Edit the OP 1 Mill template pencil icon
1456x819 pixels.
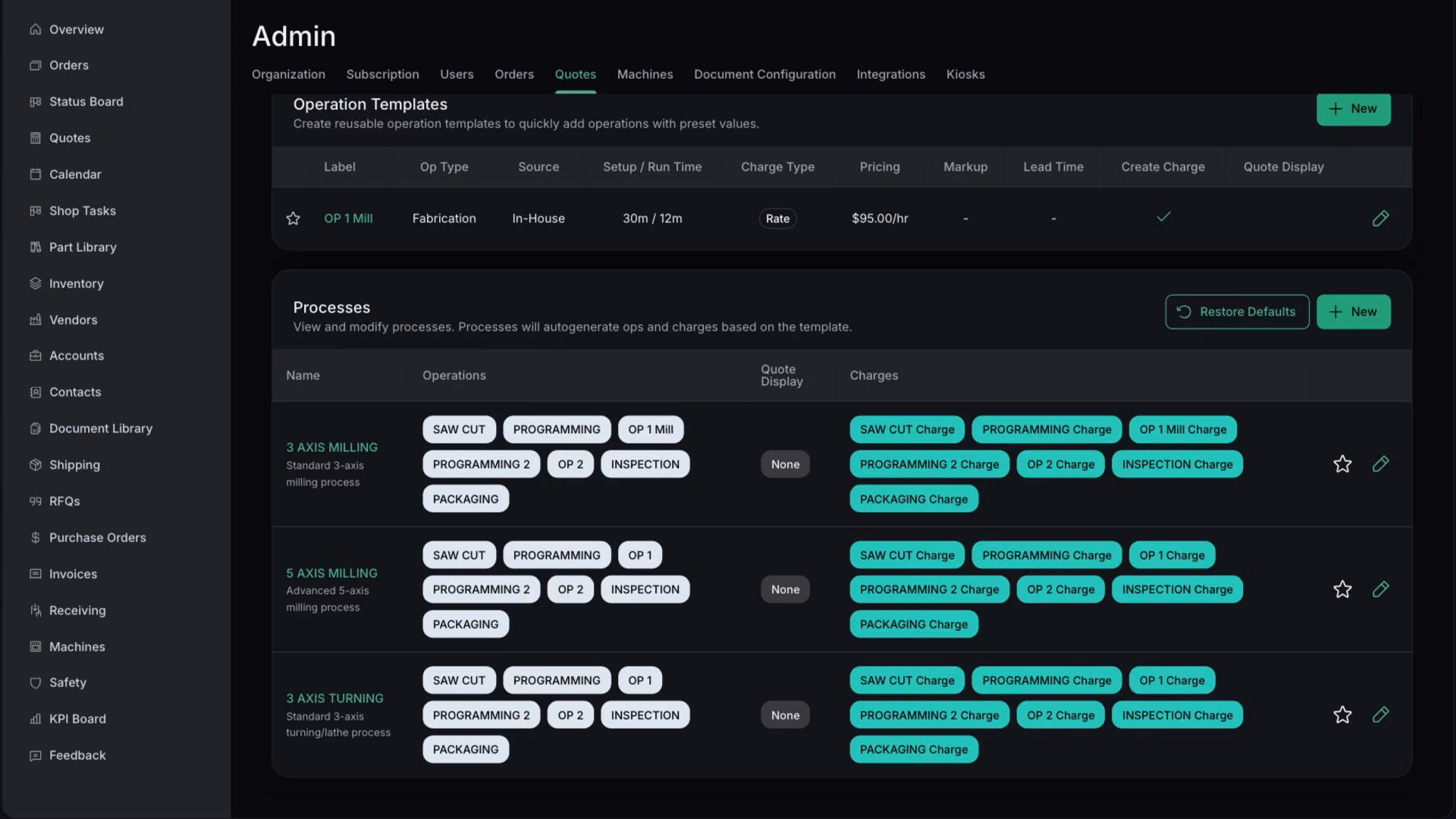(x=1380, y=218)
